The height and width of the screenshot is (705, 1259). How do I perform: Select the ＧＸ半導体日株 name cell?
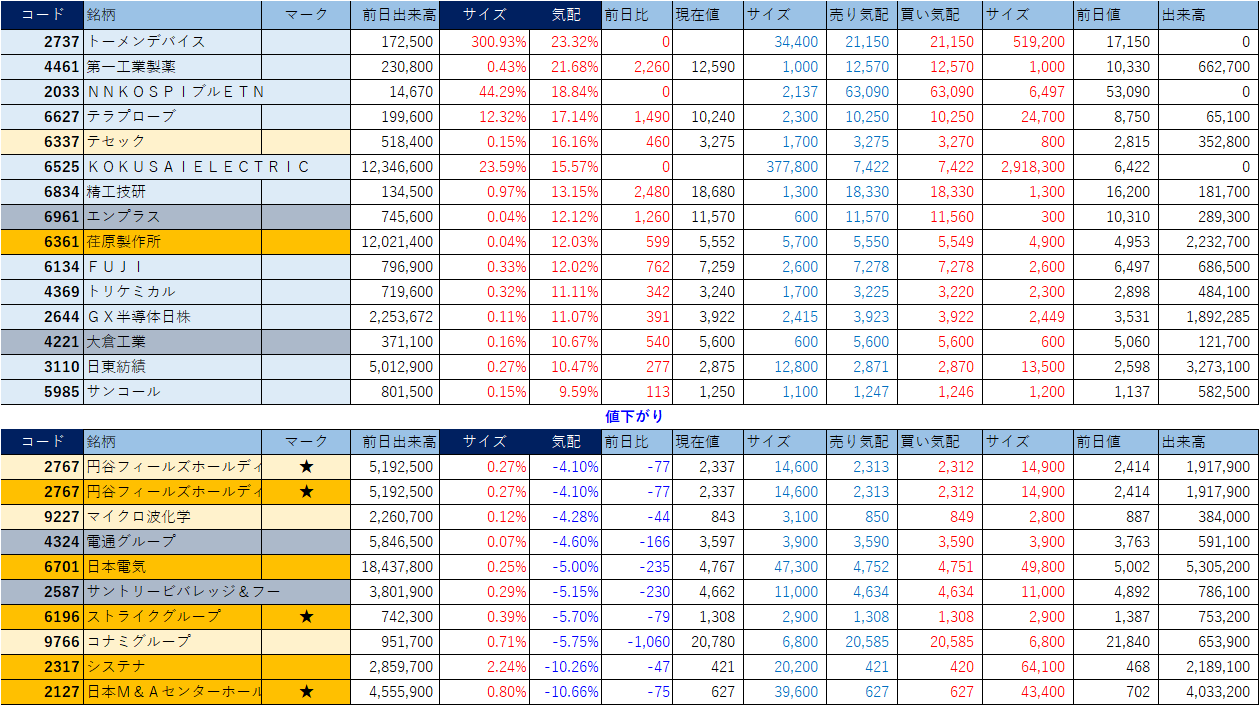pyautogui.click(x=173, y=317)
